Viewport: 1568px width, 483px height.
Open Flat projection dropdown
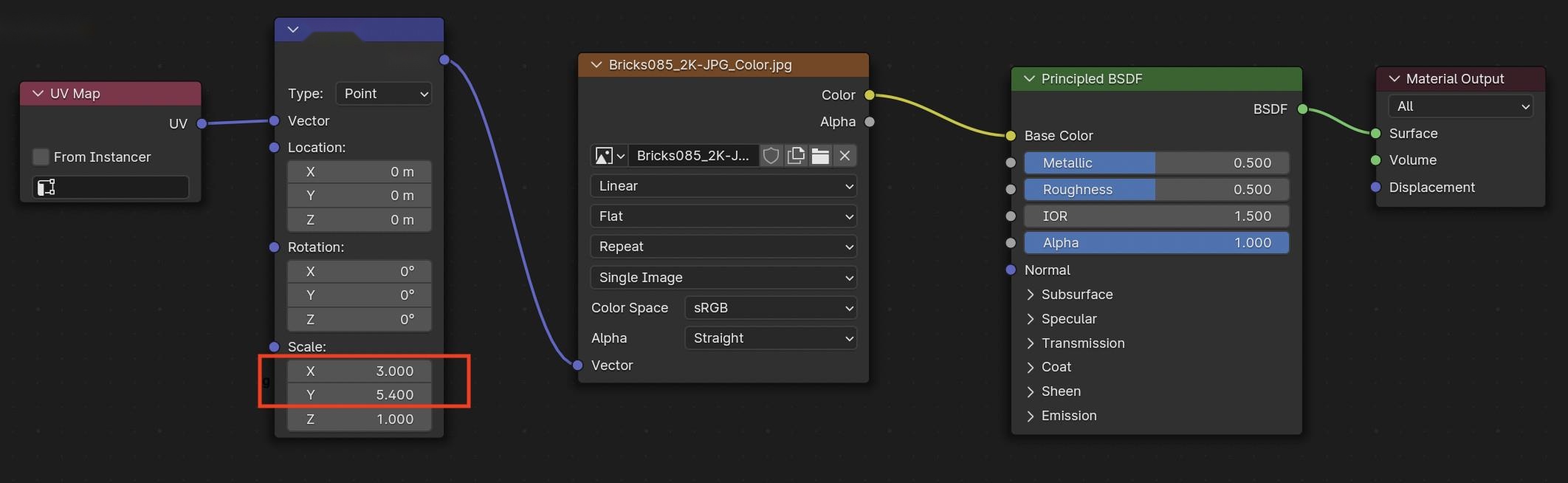[x=723, y=216]
